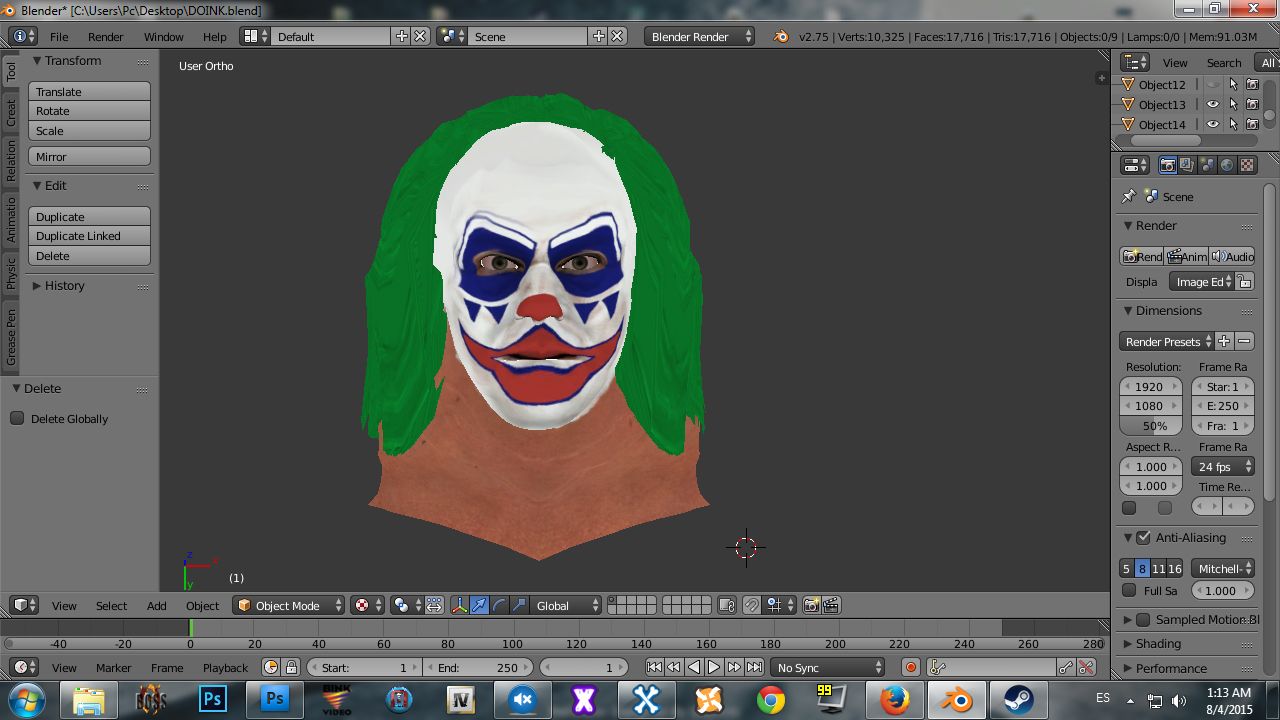Enable Delete Globally checkbox
1280x720 pixels.
click(18, 418)
